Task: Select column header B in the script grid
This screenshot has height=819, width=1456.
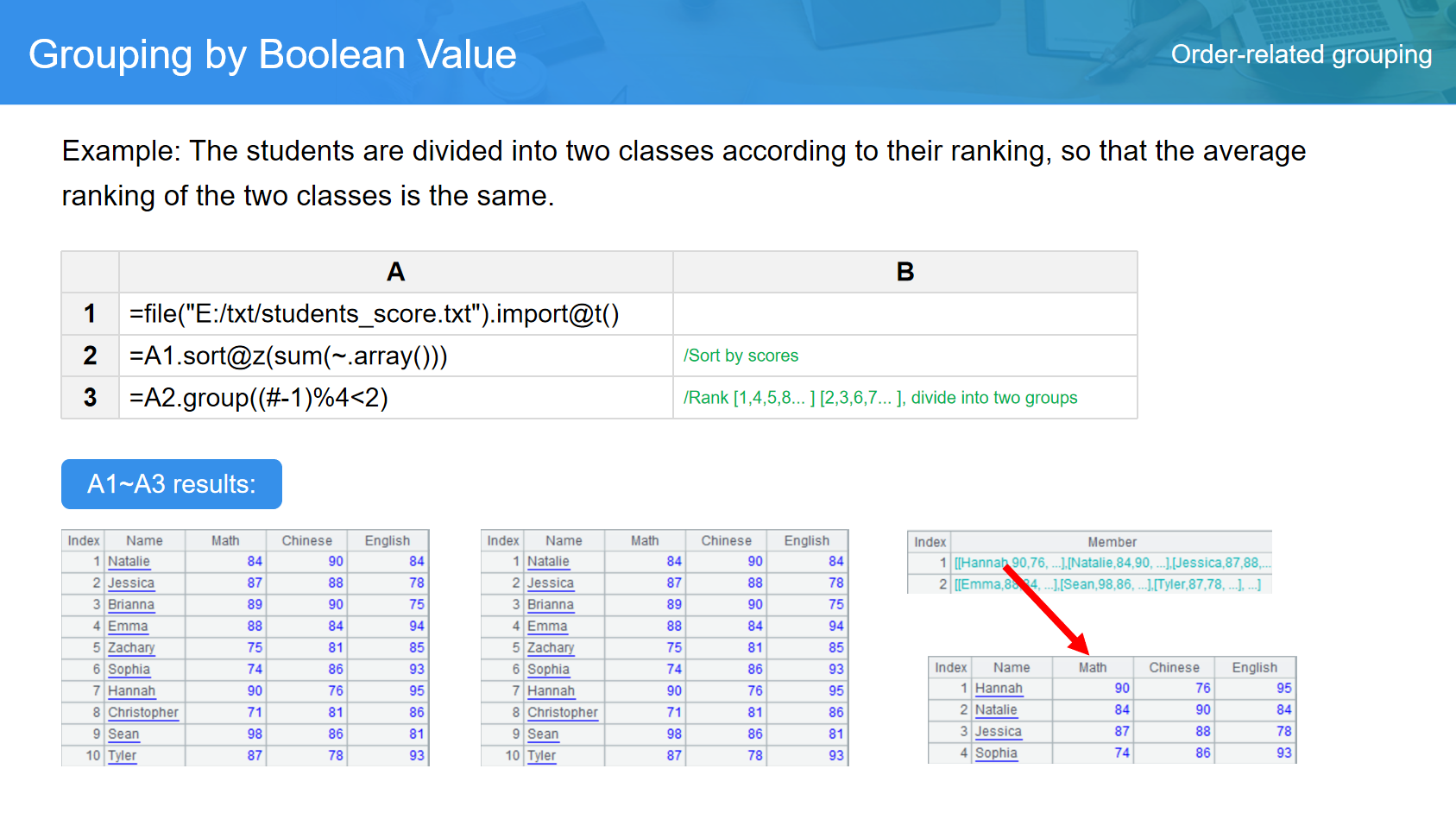Action: tap(904, 272)
